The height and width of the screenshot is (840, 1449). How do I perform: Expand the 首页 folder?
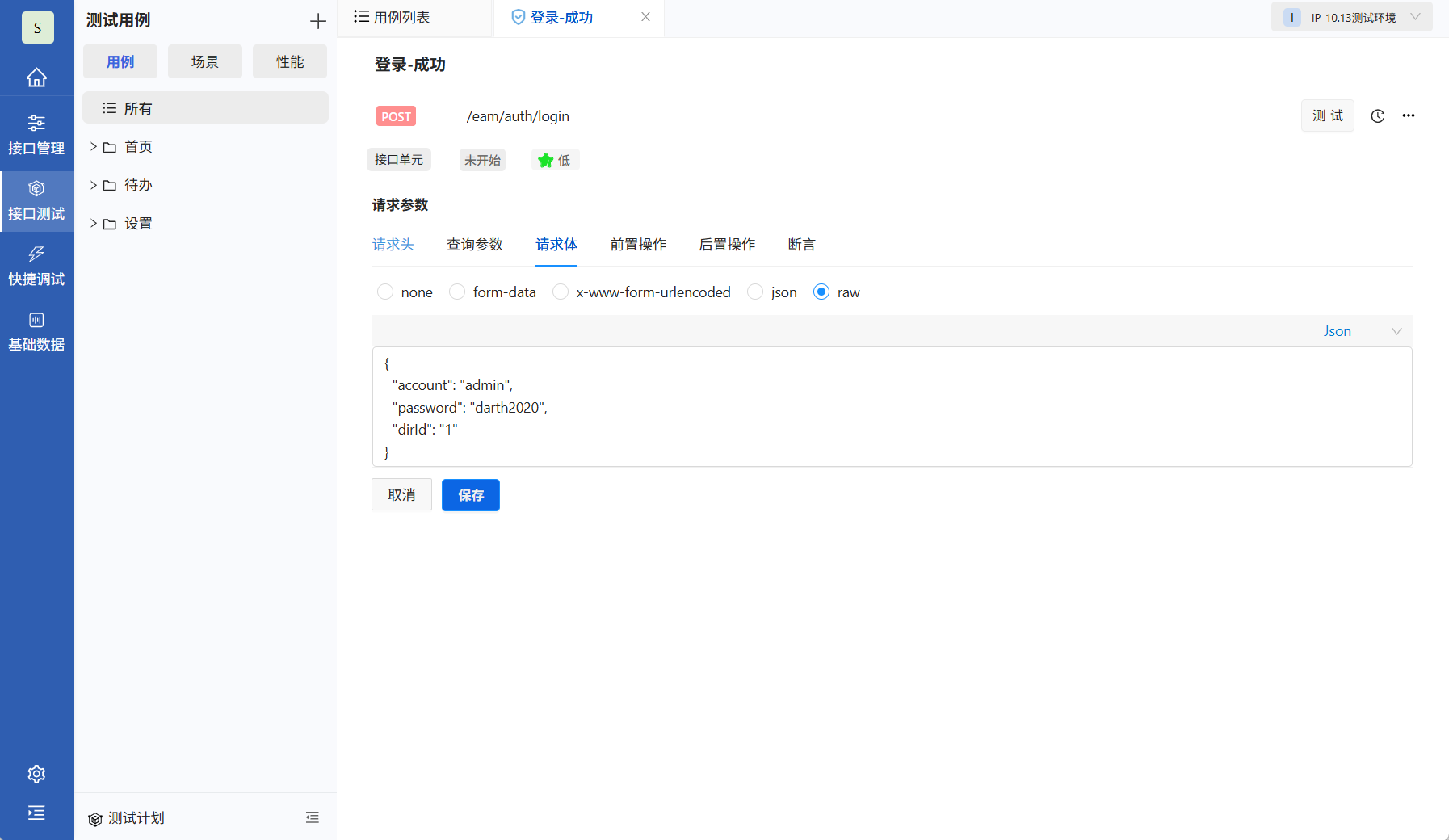[92, 146]
